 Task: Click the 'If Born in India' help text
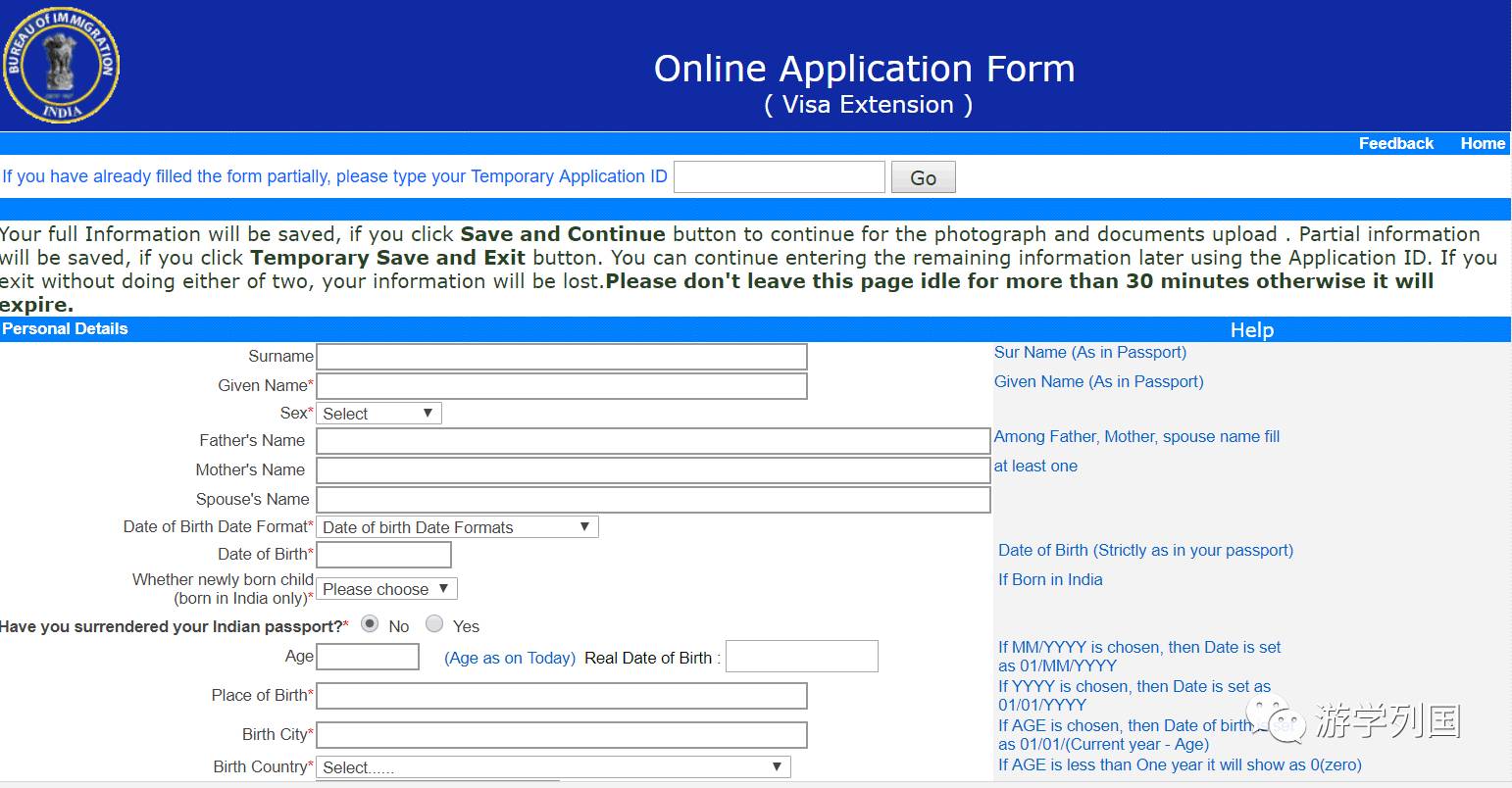1050,580
